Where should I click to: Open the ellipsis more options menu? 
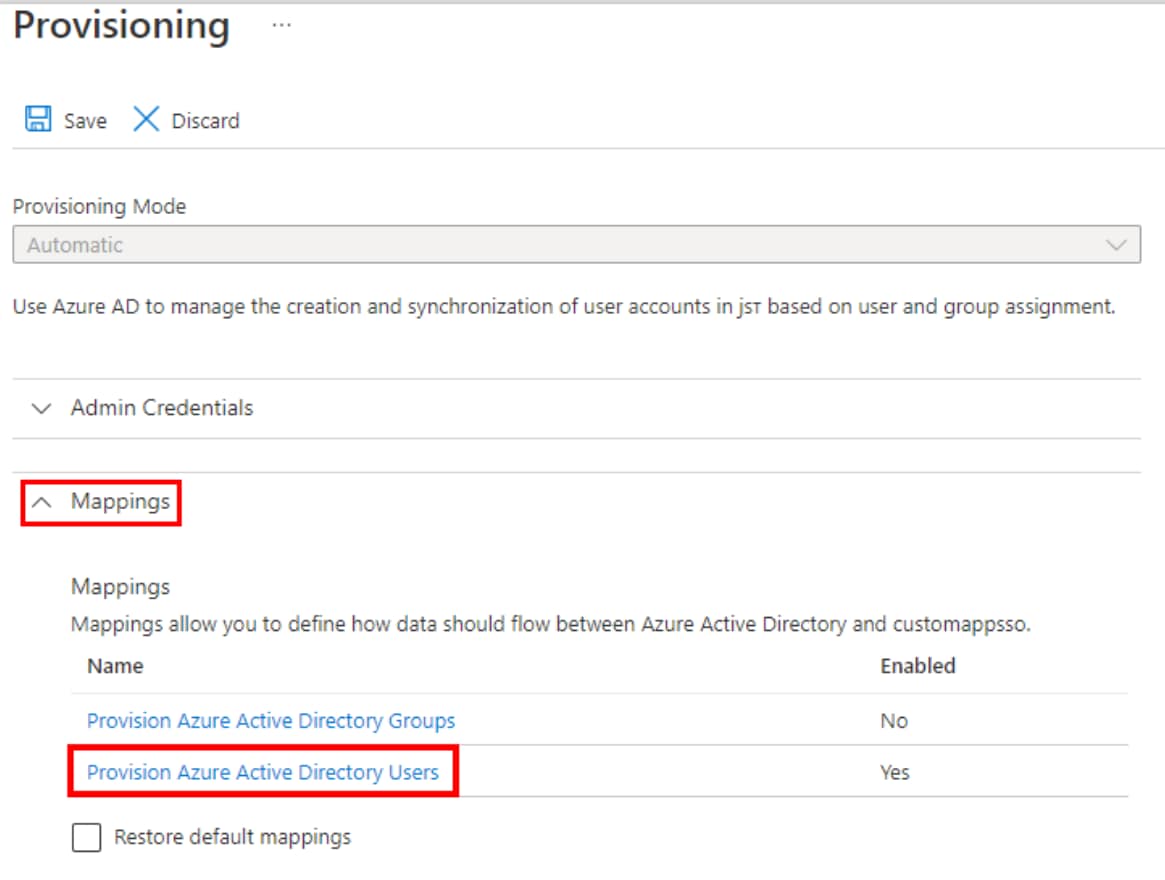282,26
